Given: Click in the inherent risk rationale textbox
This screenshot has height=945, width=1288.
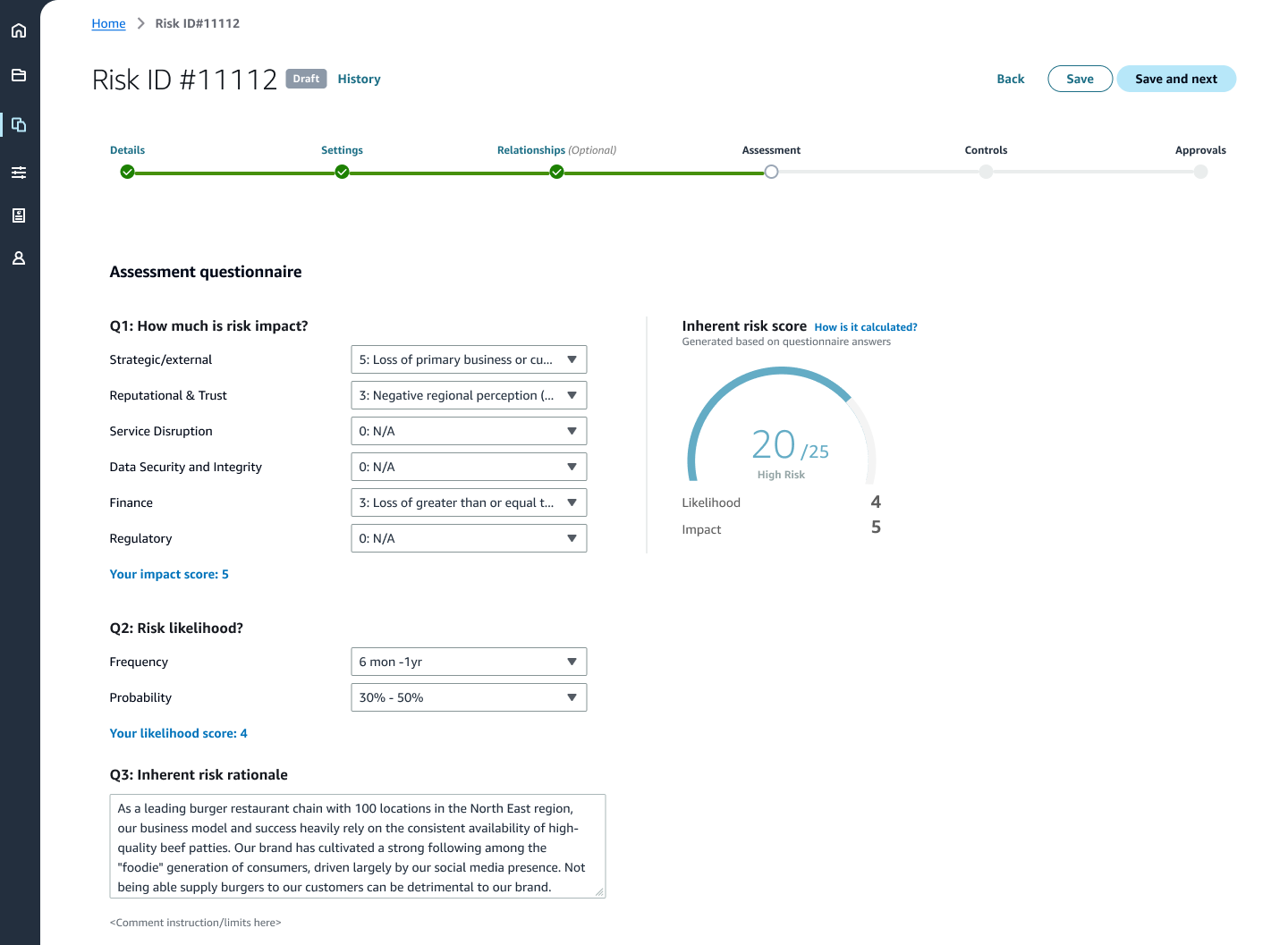Looking at the screenshot, I should pyautogui.click(x=358, y=846).
